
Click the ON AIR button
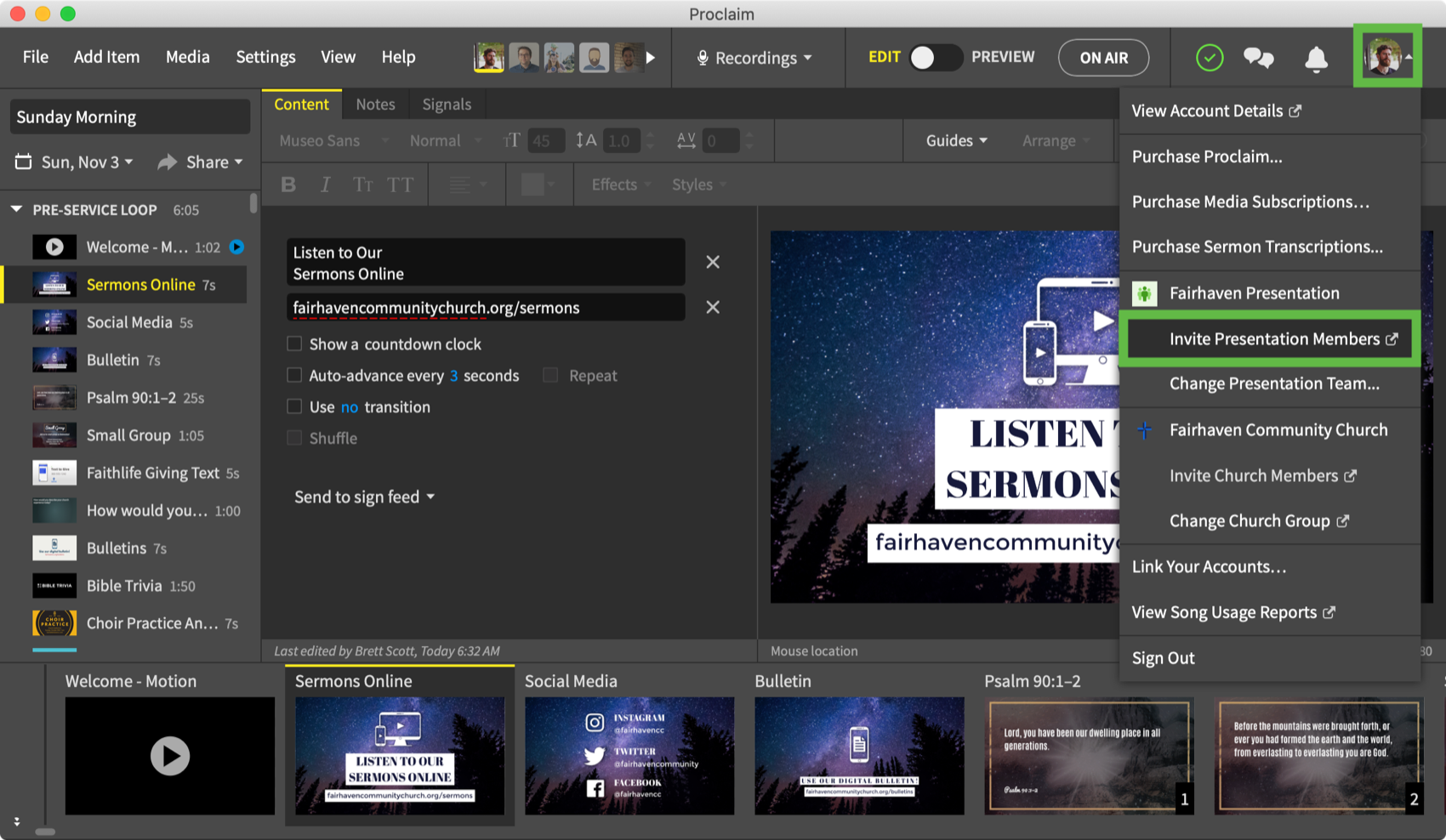pyautogui.click(x=1104, y=58)
